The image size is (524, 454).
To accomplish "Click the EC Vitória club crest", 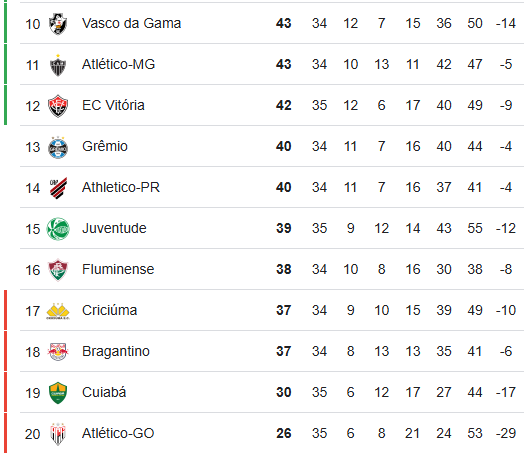I will (58, 106).
